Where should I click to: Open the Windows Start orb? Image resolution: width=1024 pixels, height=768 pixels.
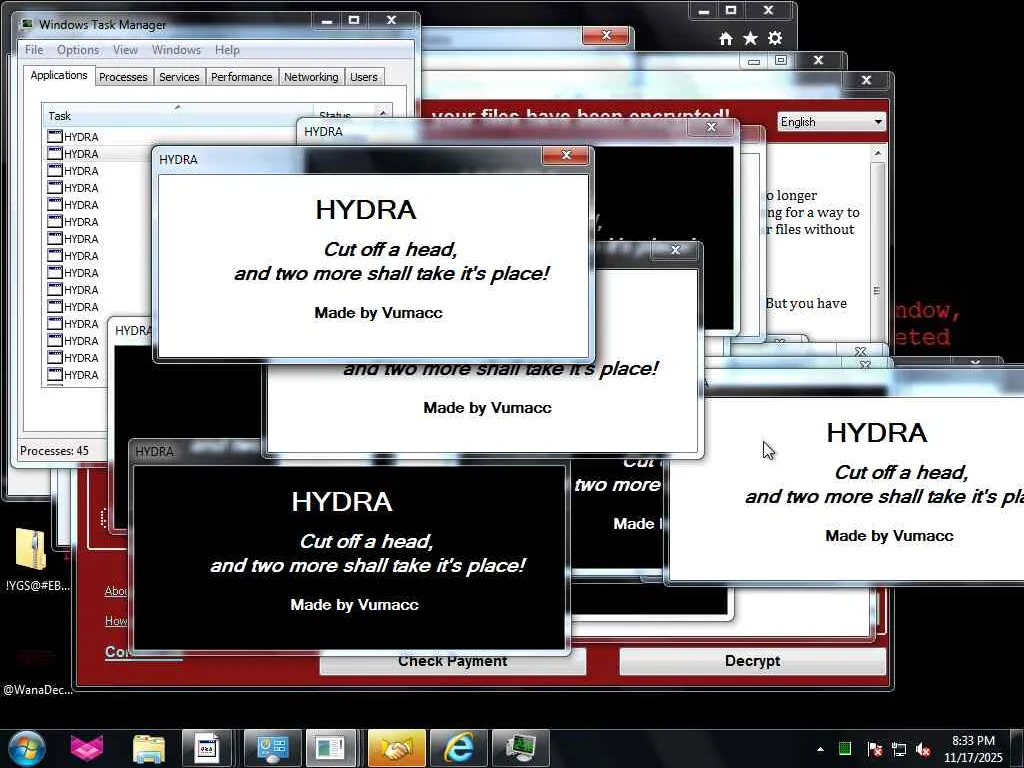pyautogui.click(x=27, y=748)
